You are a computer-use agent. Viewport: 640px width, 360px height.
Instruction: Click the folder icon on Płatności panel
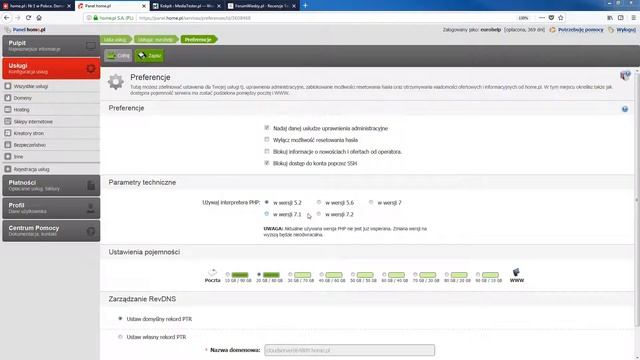(91, 186)
